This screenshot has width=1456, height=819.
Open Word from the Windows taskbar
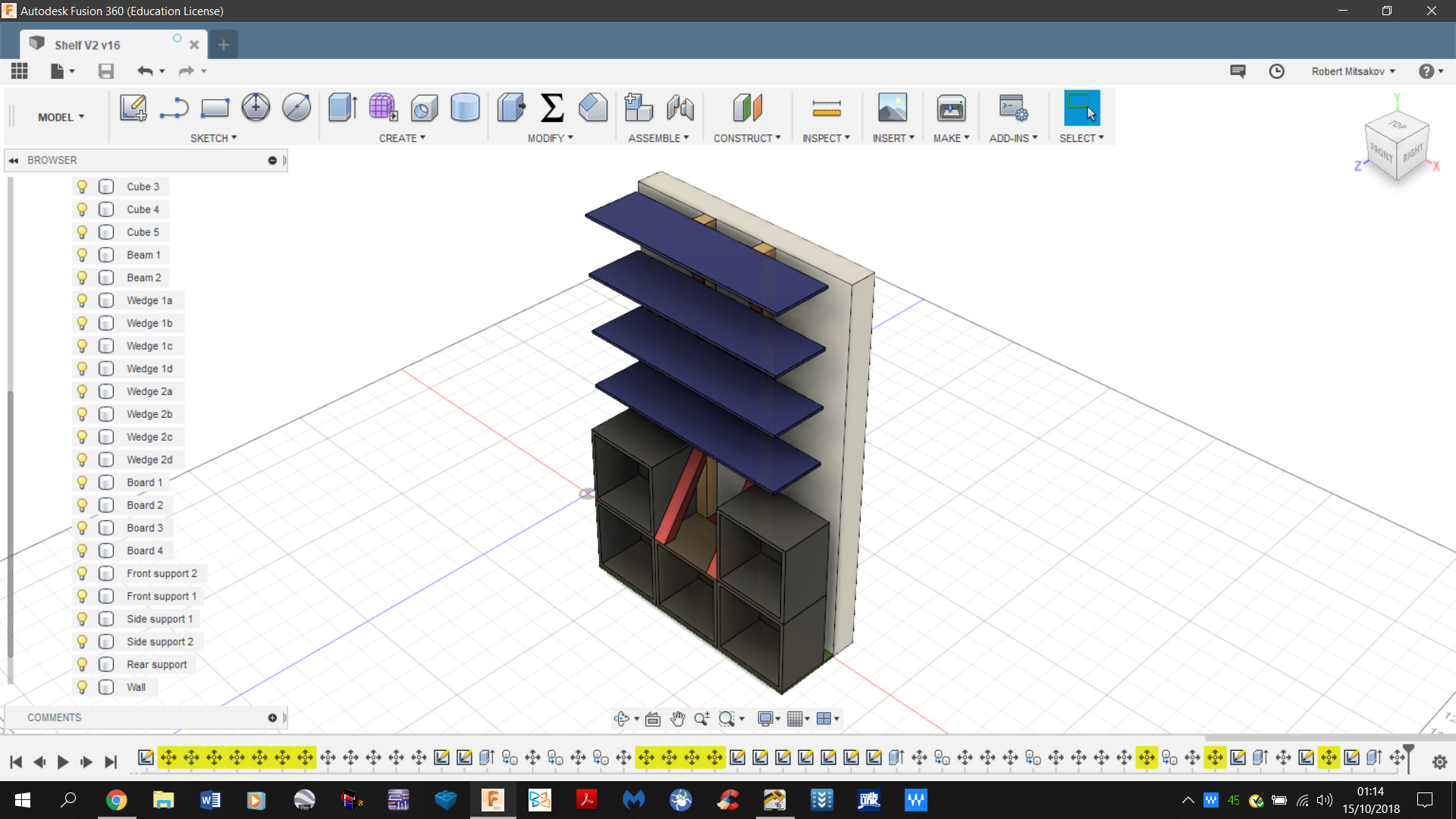(x=210, y=800)
